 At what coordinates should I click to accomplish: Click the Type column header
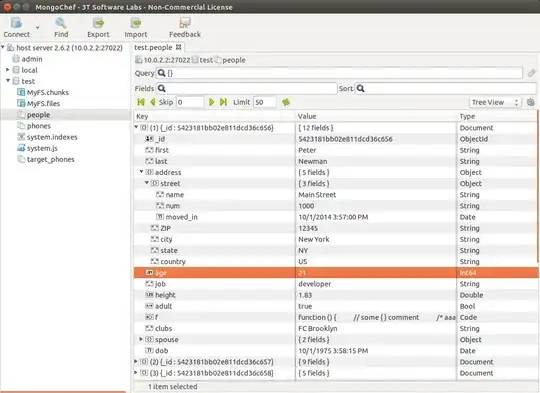click(497, 116)
